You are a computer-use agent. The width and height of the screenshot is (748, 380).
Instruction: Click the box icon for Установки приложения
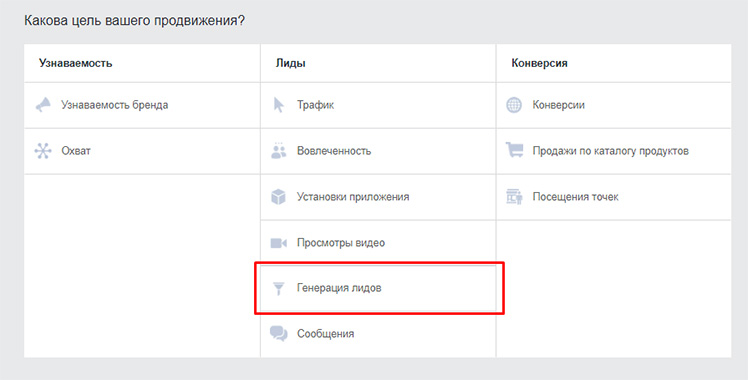(279, 197)
